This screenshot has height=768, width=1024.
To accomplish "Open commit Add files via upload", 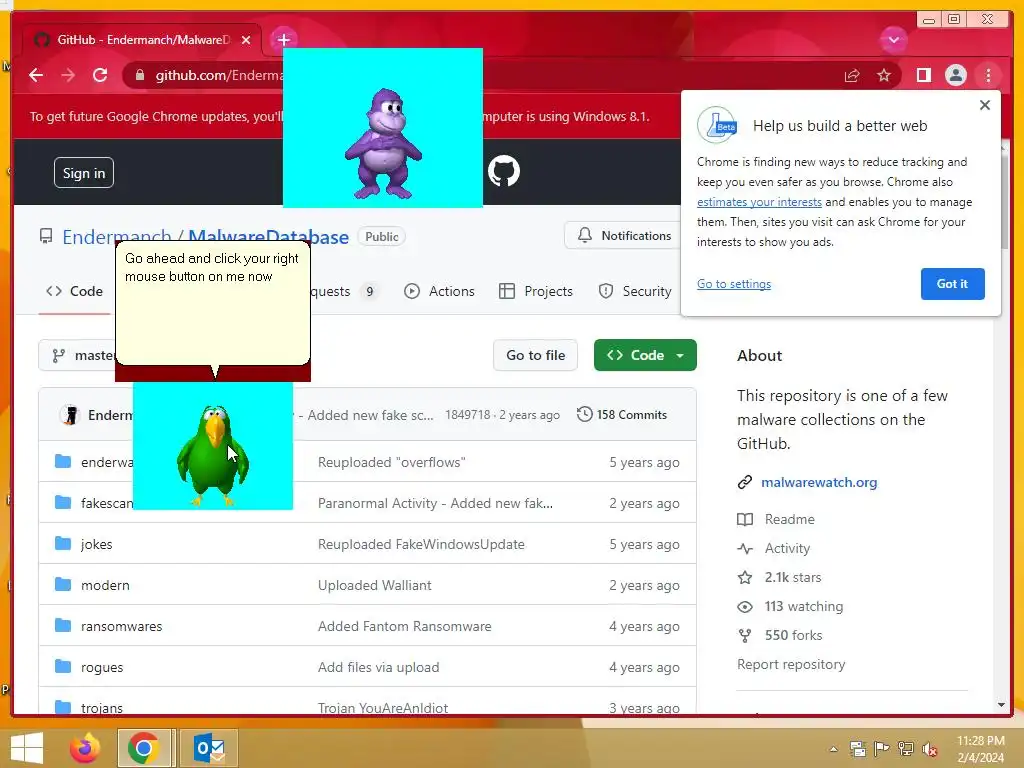I will tap(379, 667).
